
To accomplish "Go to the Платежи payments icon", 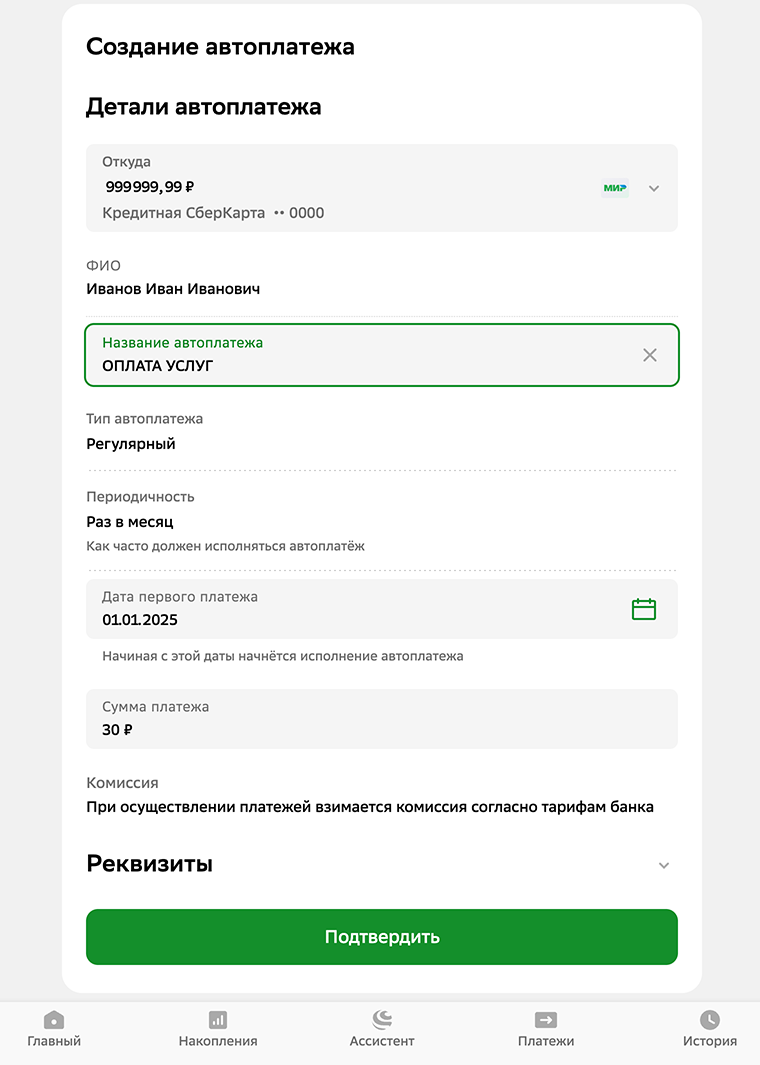I will (x=545, y=1019).
